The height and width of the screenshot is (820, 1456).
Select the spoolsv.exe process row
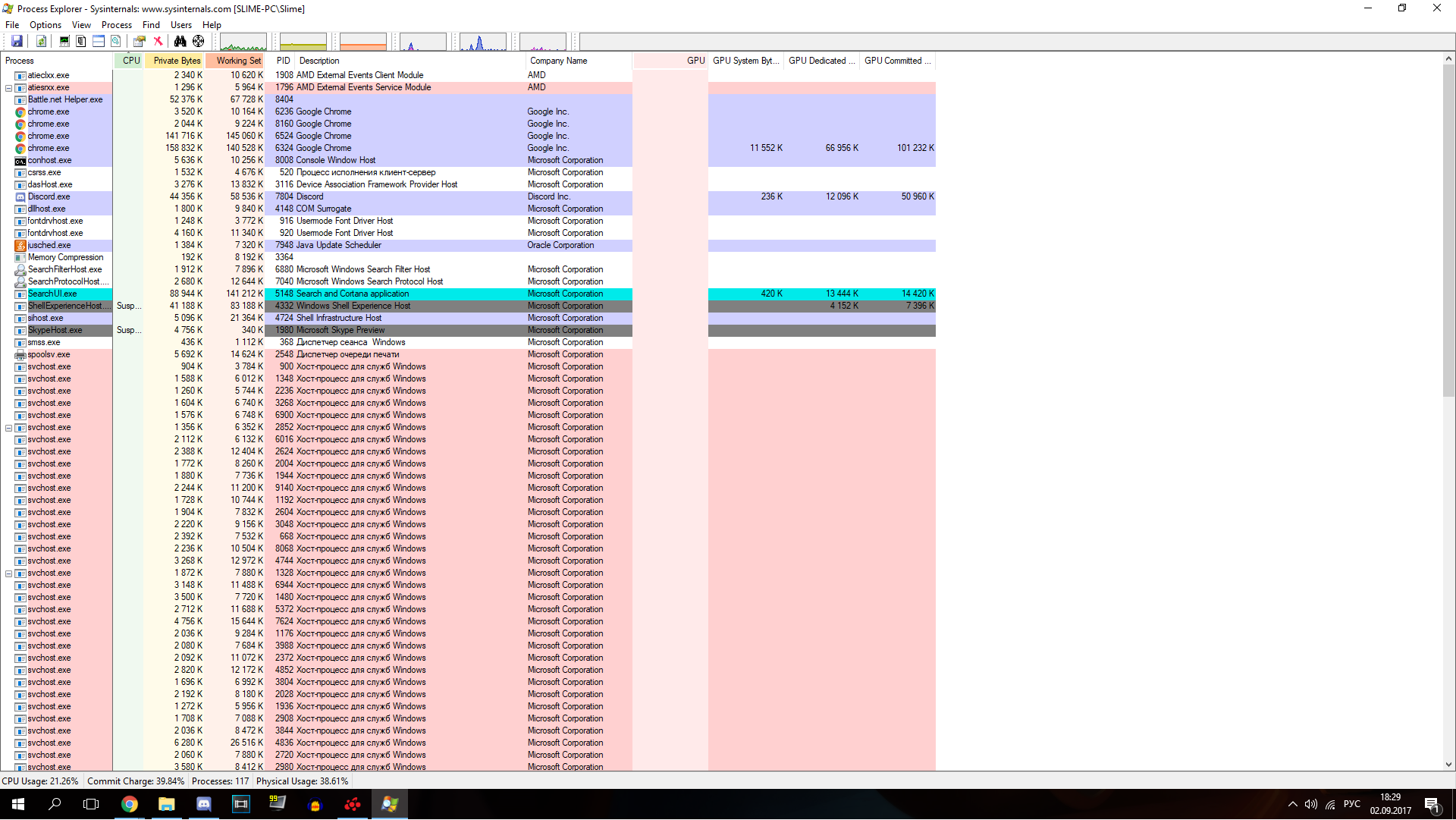[x=468, y=354]
